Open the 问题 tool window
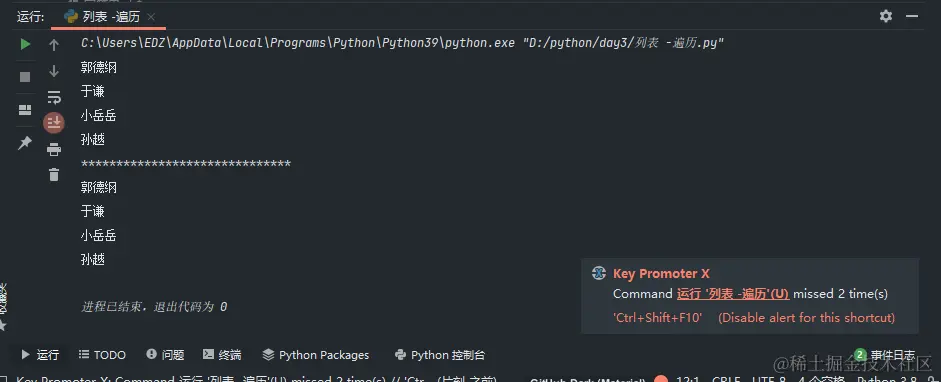Screen dimensions: 941x382 [x=165, y=355]
